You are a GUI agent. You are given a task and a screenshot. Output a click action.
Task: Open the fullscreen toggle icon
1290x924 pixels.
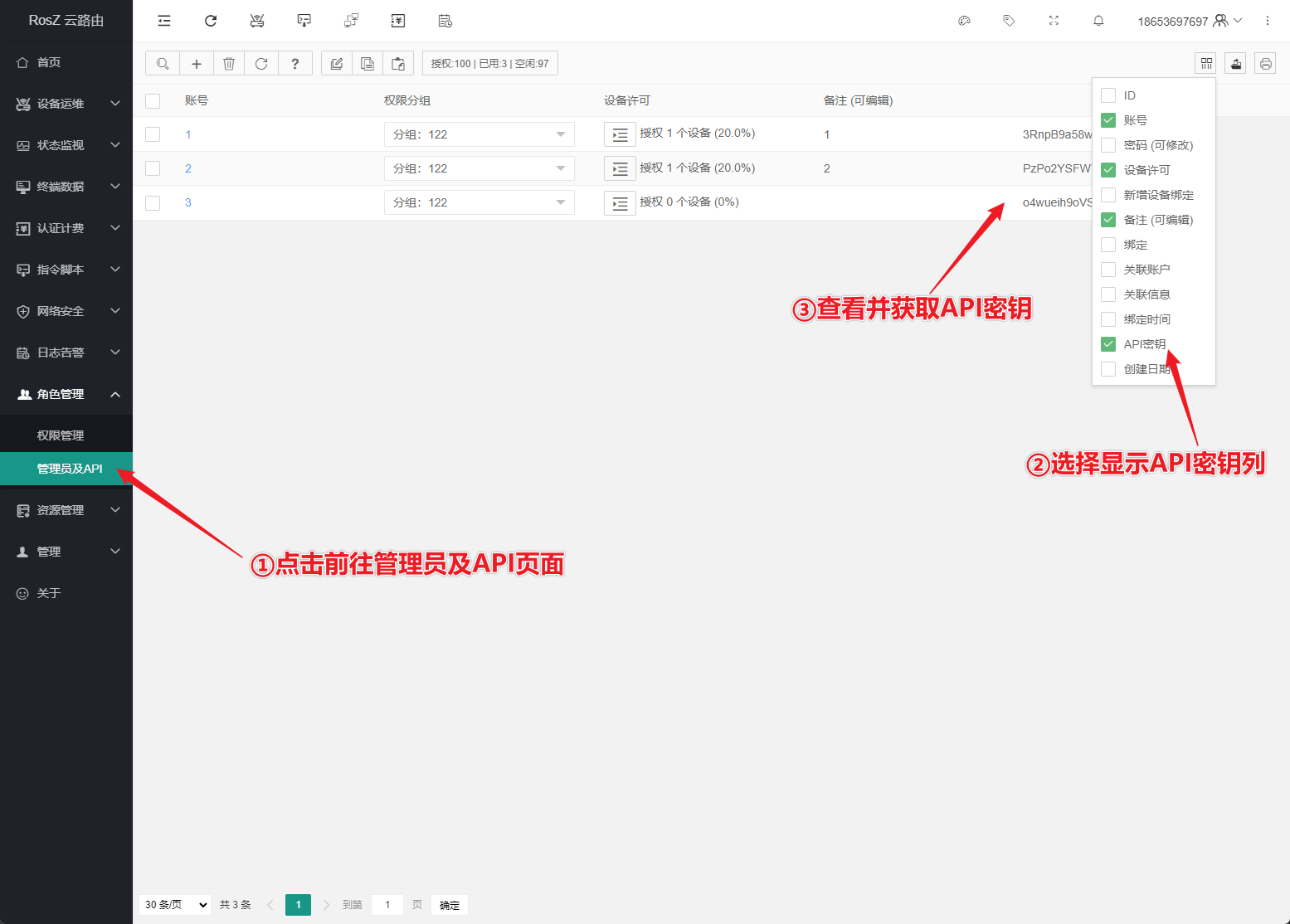click(1054, 21)
